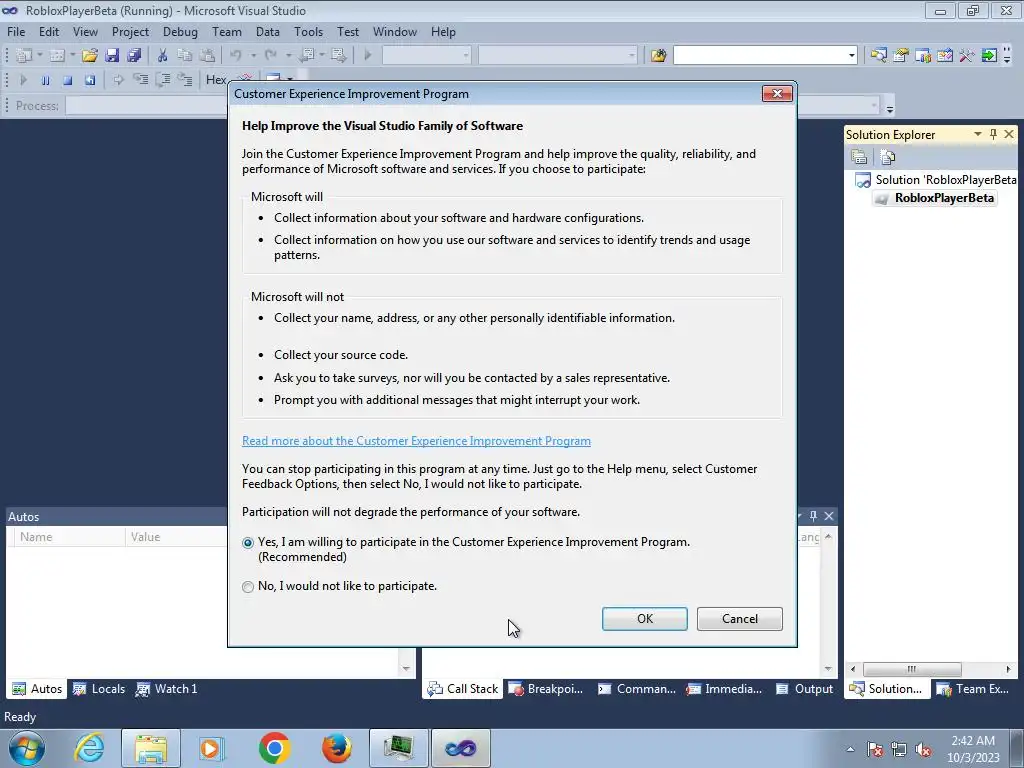1024x768 pixels.
Task: Click the Navigate Backward toolbar icon
Action: tap(306, 56)
